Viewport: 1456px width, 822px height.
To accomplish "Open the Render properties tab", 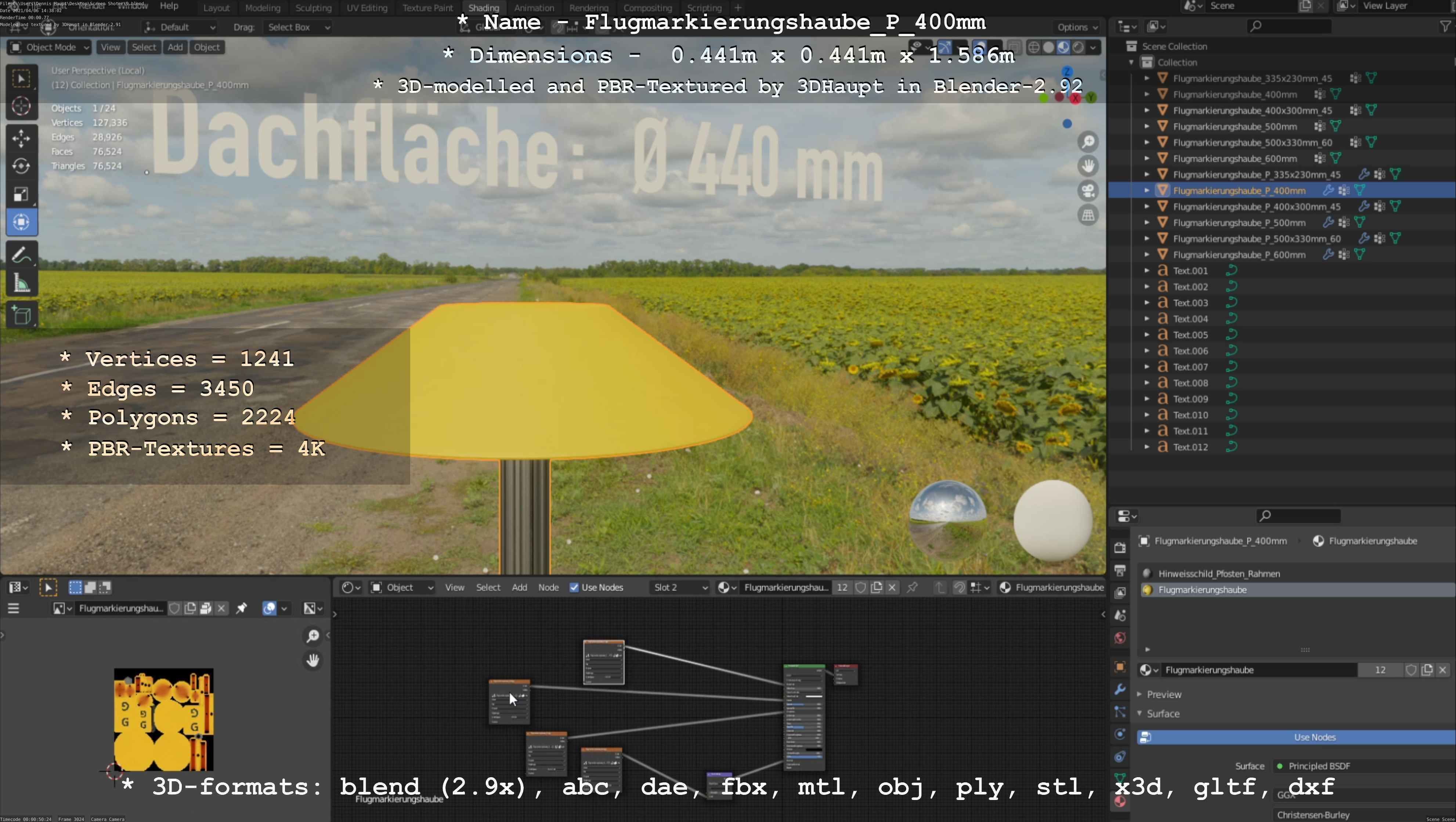I will pyautogui.click(x=1120, y=547).
